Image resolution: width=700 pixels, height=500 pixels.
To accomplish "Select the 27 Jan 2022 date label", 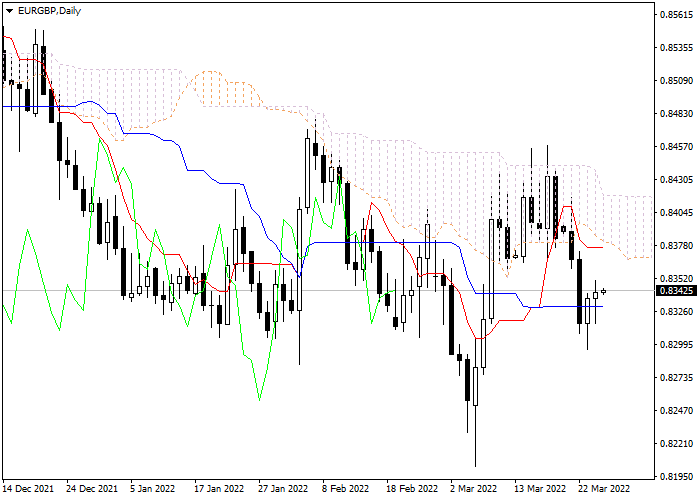I will (284, 488).
